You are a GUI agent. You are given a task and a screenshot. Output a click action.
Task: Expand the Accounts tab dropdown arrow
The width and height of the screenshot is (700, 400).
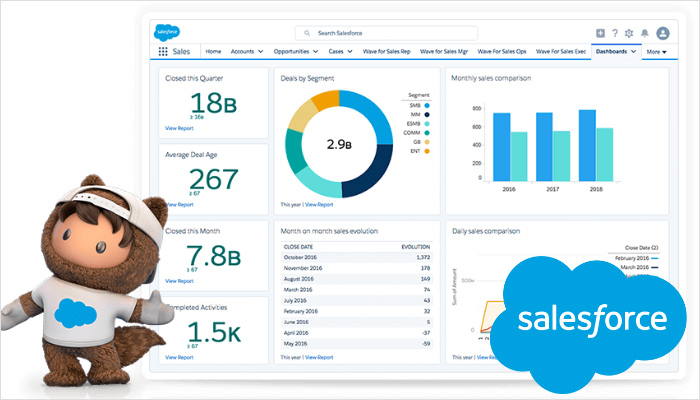pos(260,51)
